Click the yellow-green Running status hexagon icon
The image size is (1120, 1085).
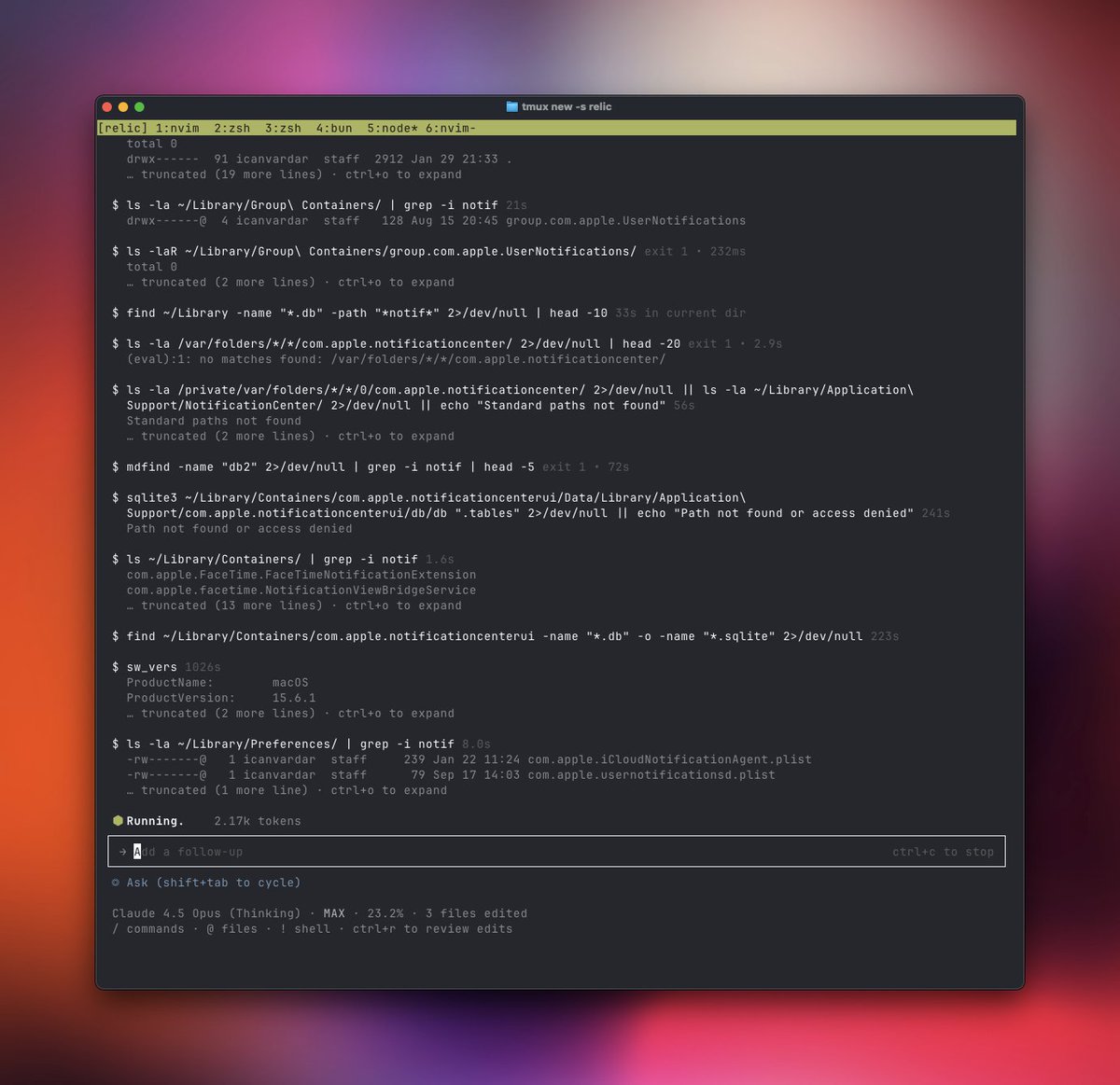118,821
